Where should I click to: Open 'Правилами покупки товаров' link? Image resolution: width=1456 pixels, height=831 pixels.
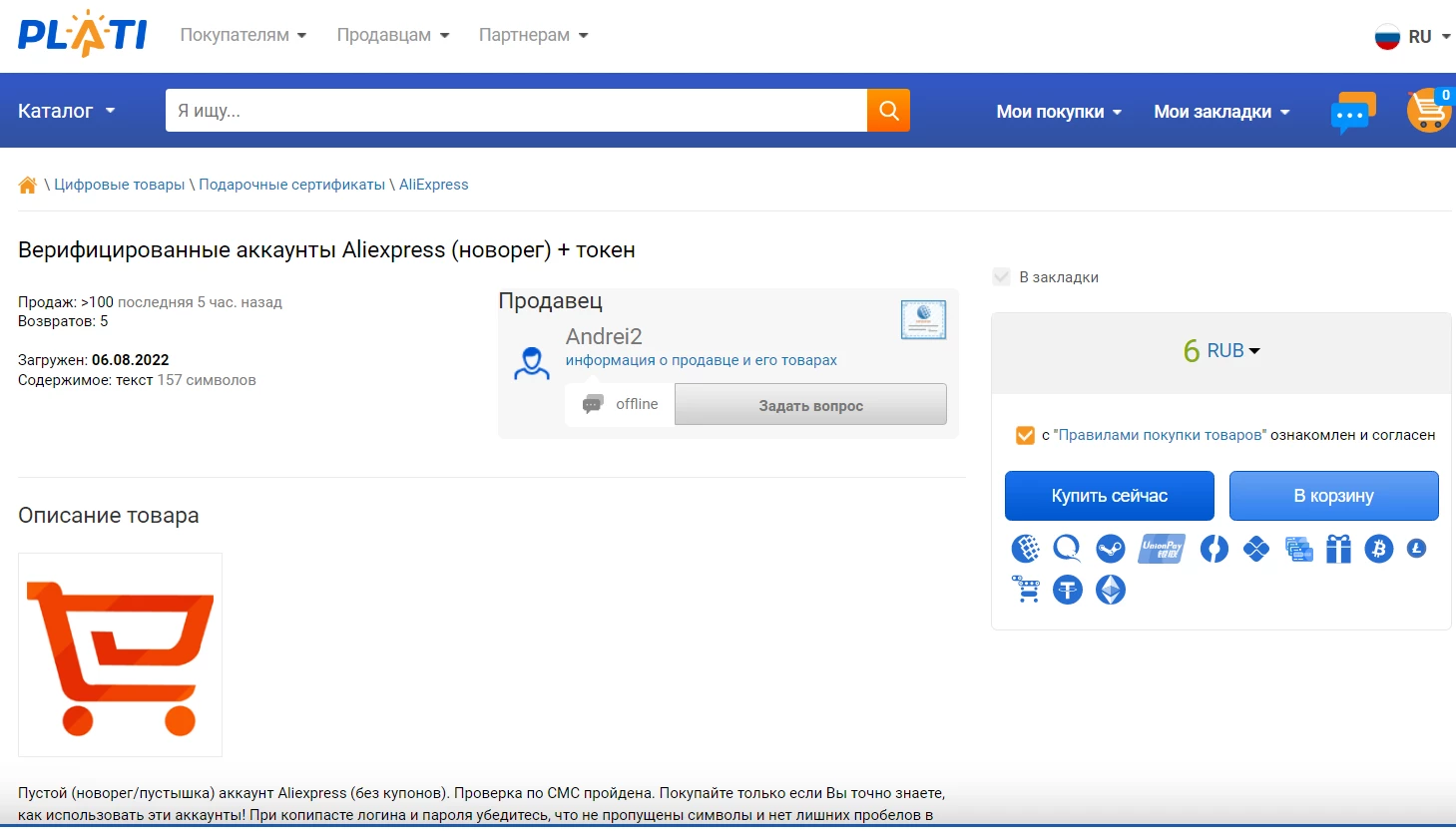click(x=1160, y=435)
